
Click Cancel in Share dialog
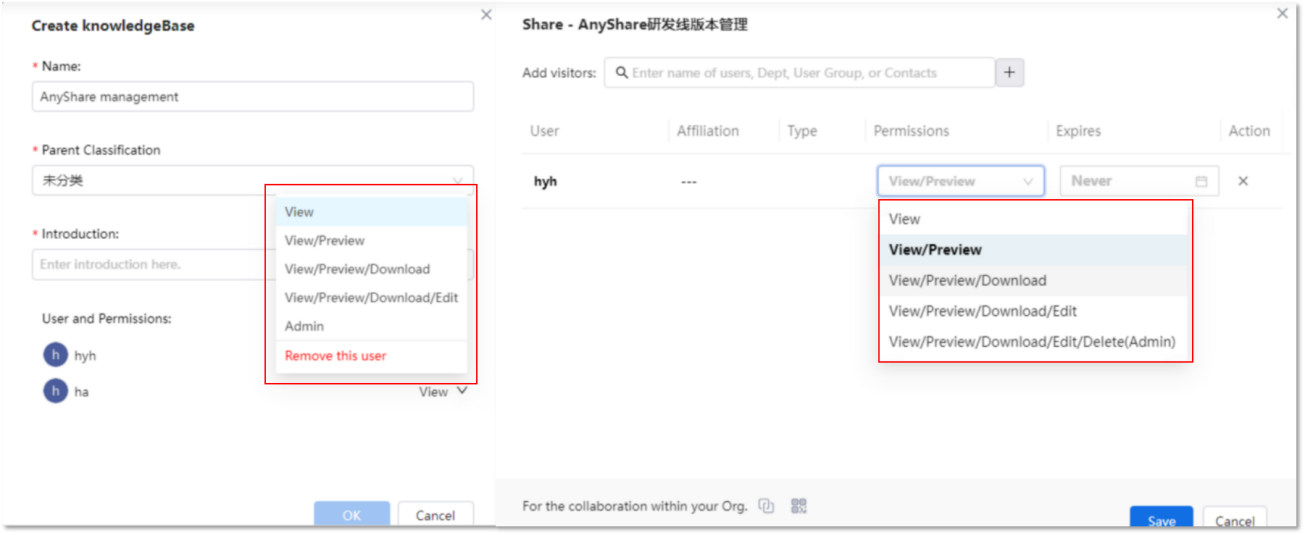[1235, 517]
